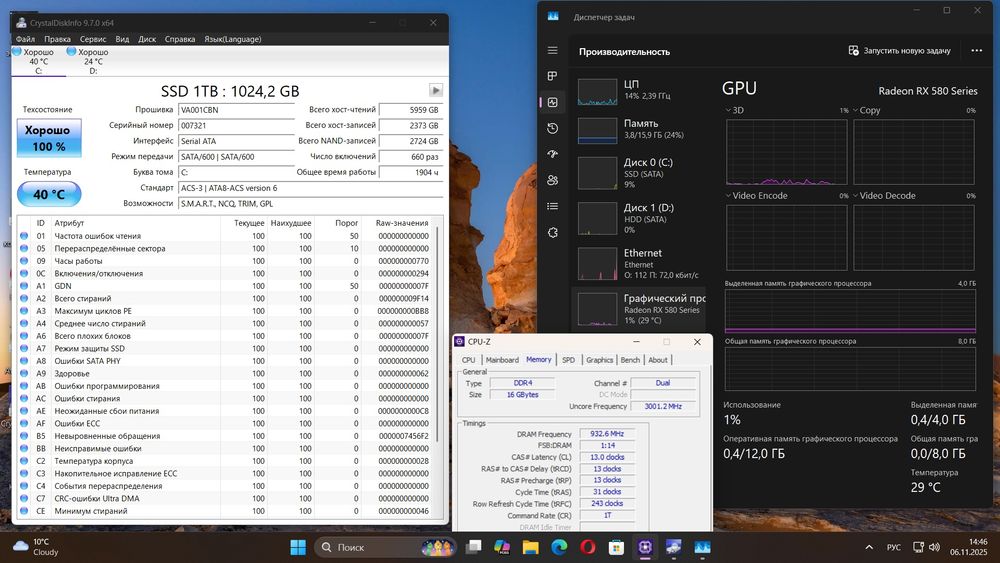Image resolution: width=1000 pixels, height=563 pixels.
Task: Open the Services icon in Task Manager
Action: coord(552,233)
